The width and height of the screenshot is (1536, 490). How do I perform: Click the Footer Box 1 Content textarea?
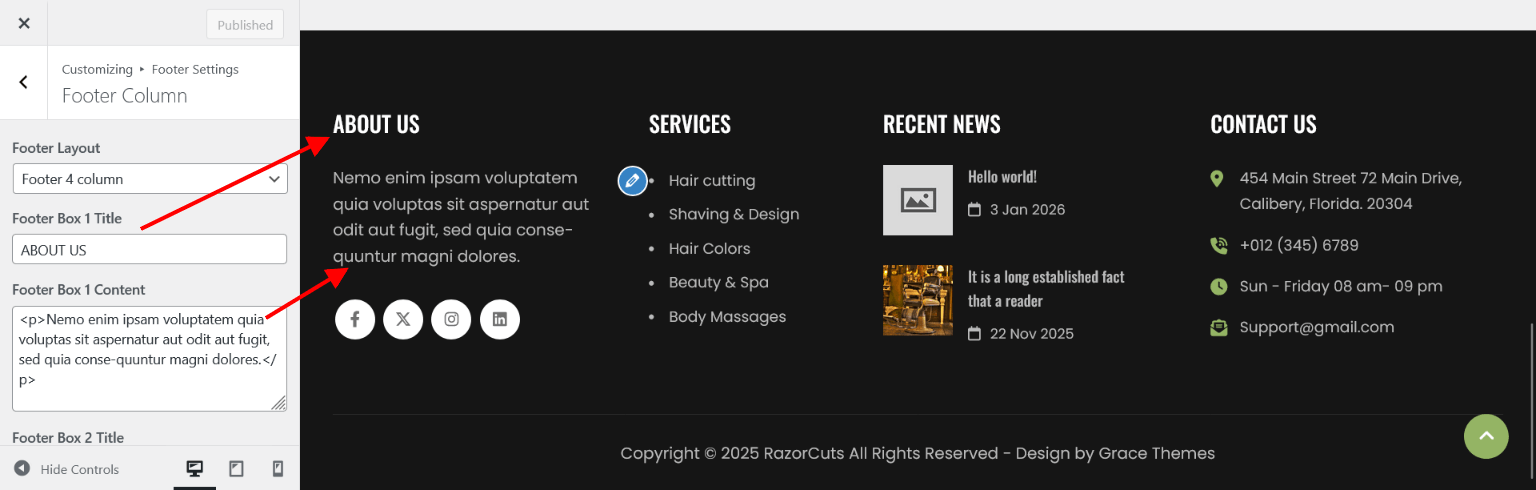tap(150, 358)
